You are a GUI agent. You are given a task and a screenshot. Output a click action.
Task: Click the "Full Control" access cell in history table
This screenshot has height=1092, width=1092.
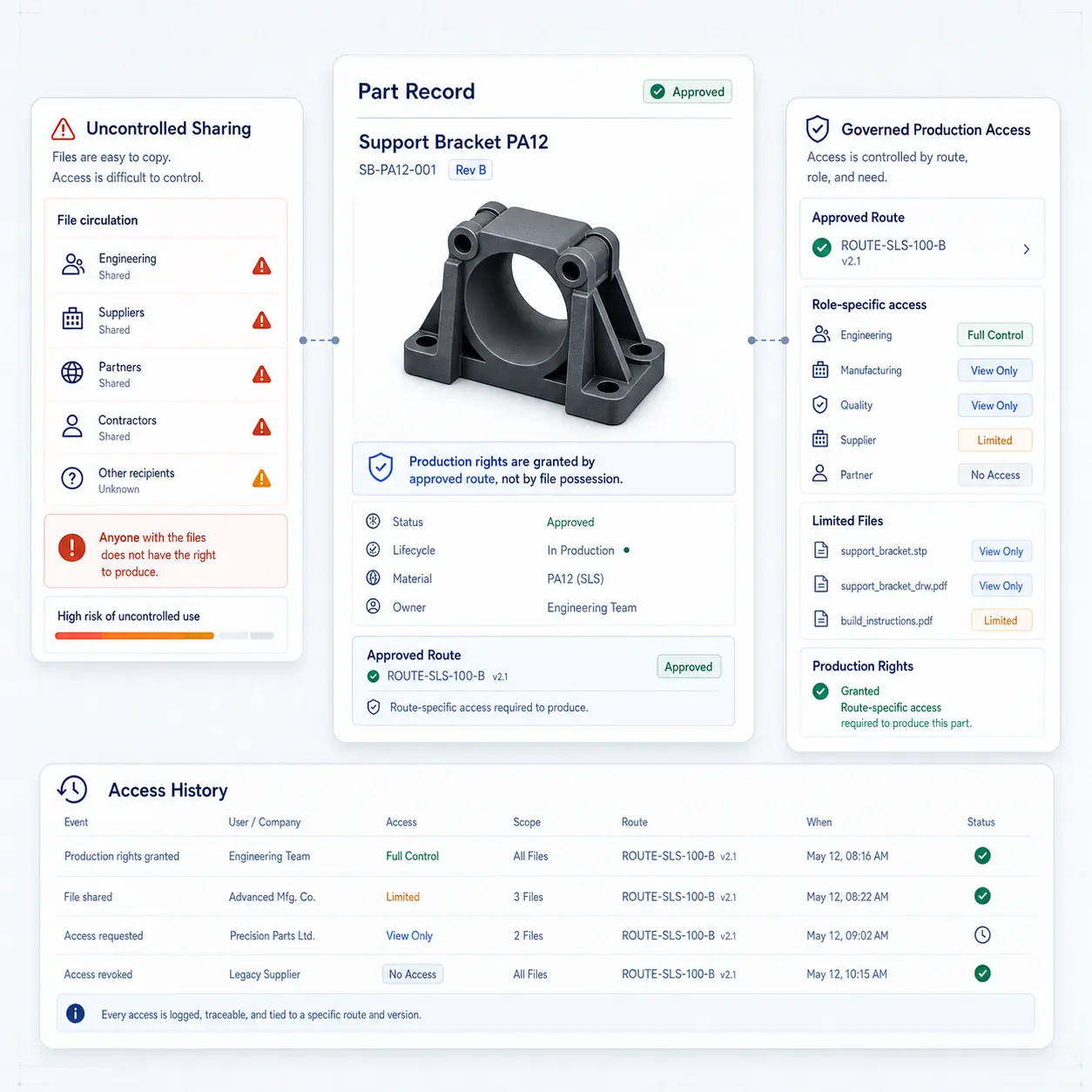413,856
